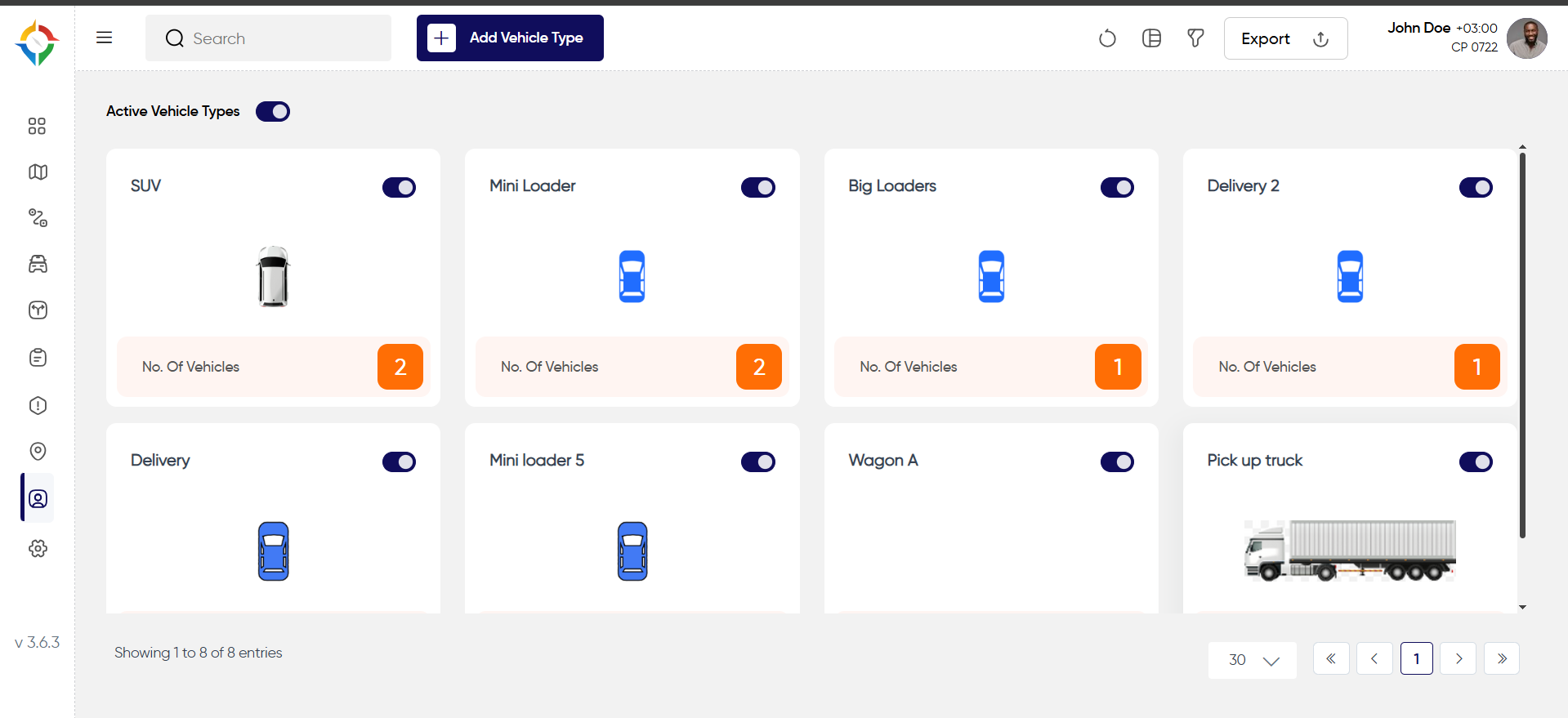
Task: Click the 'Delivery 2' card title
Action: pos(1244,185)
